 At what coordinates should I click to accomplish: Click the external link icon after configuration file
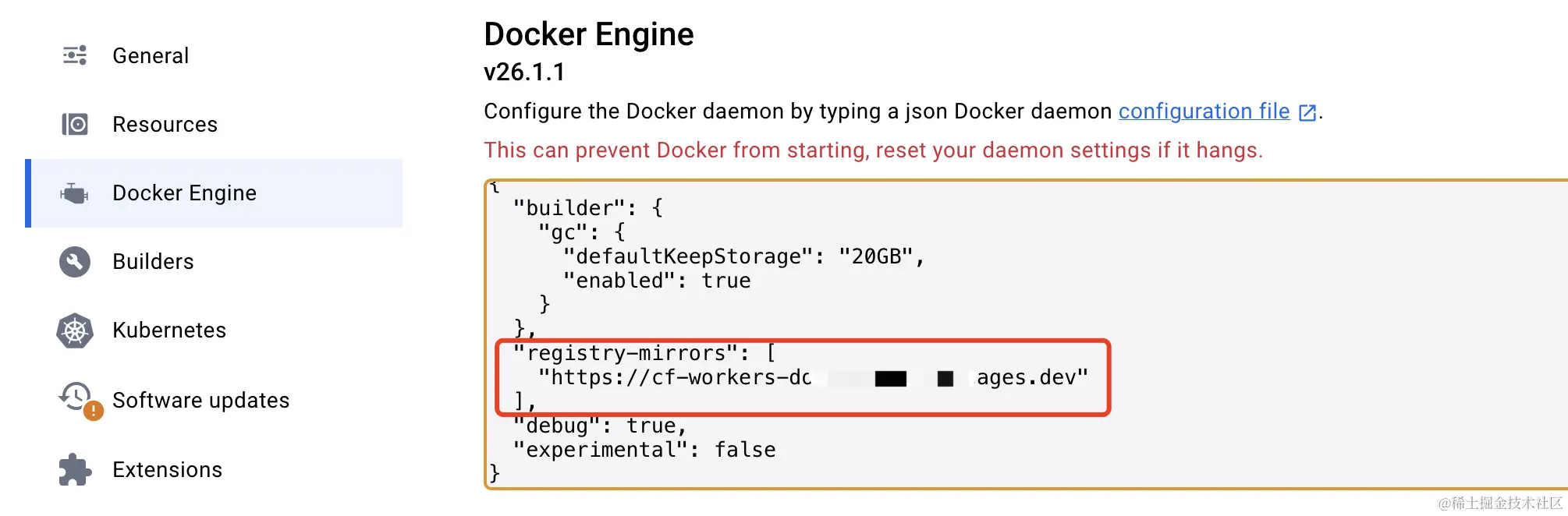point(1307,113)
